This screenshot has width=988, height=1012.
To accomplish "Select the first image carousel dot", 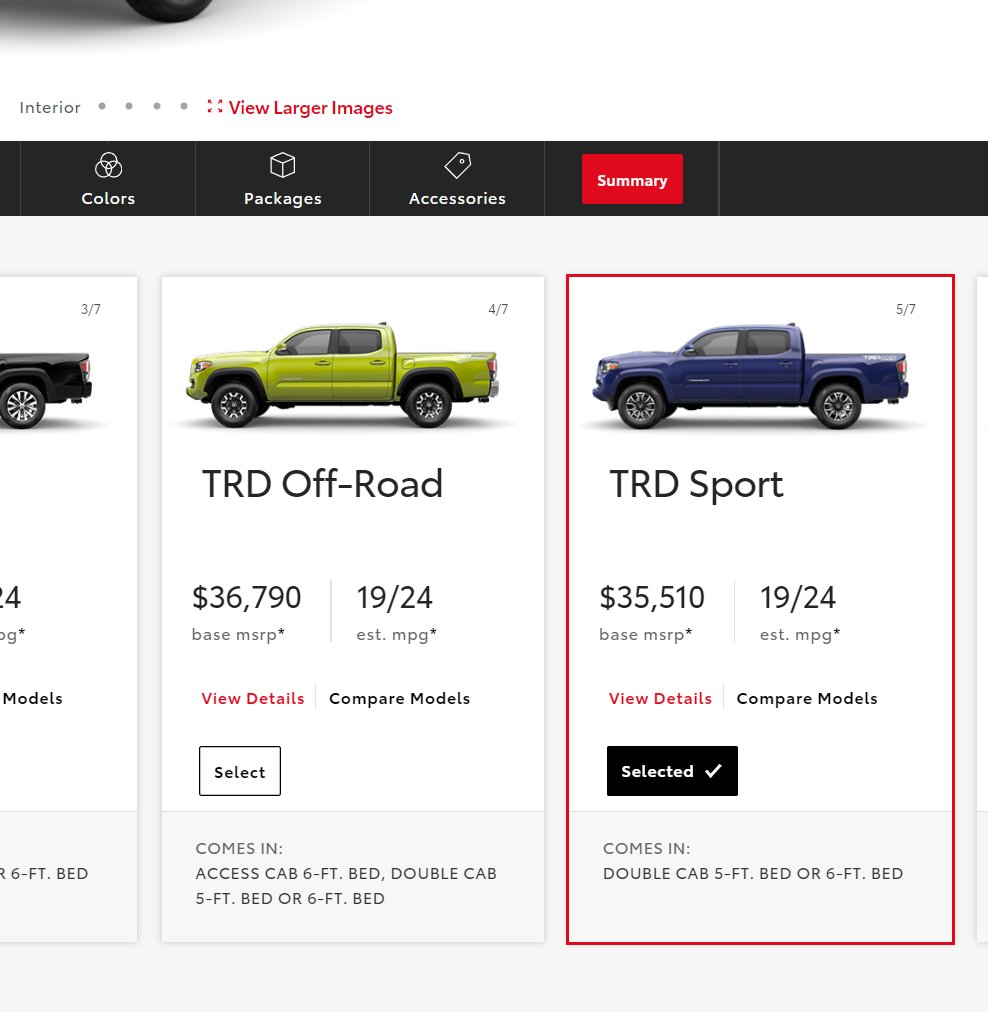I will click(x=102, y=106).
